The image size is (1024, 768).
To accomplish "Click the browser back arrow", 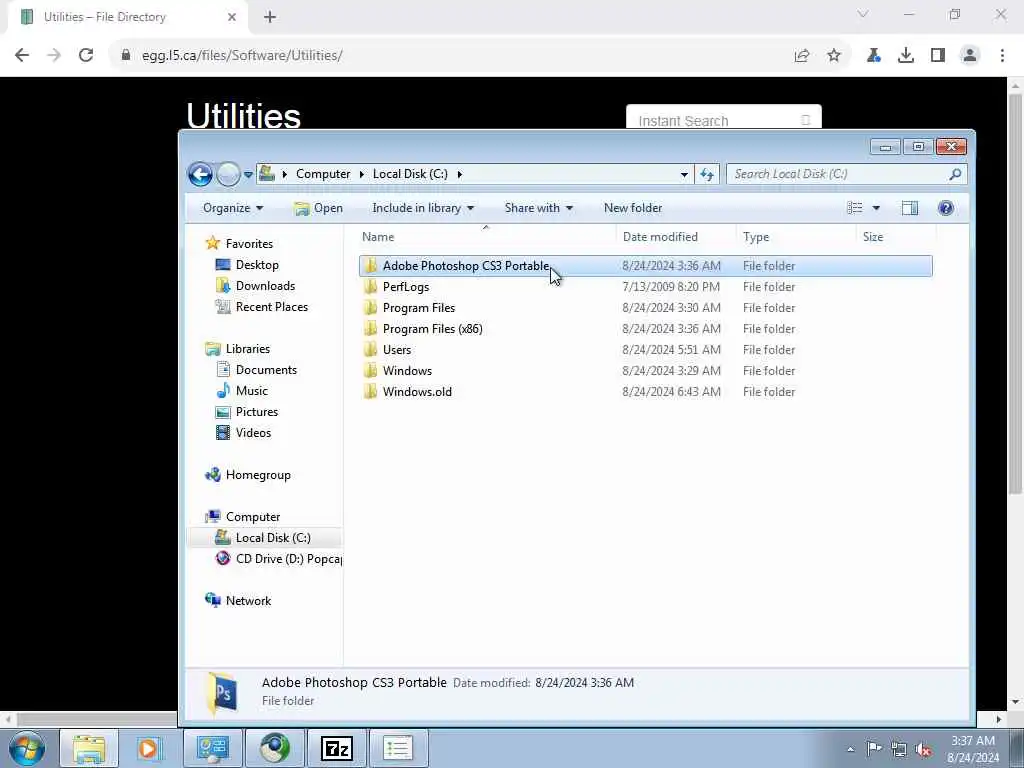I will pos(22,56).
